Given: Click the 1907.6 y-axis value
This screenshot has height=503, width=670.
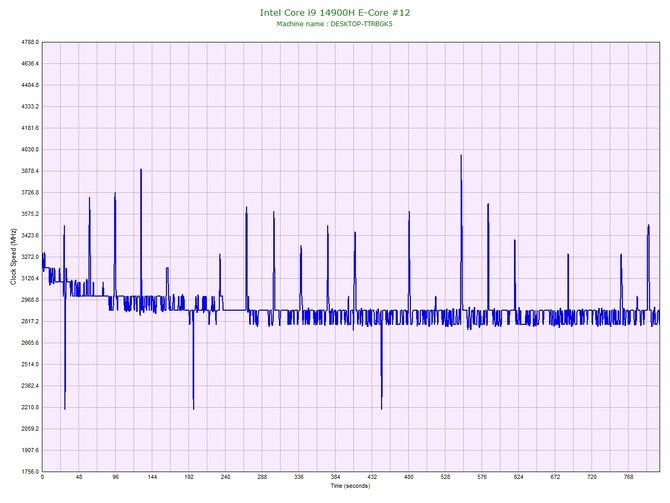Looking at the screenshot, I should click(x=30, y=450).
